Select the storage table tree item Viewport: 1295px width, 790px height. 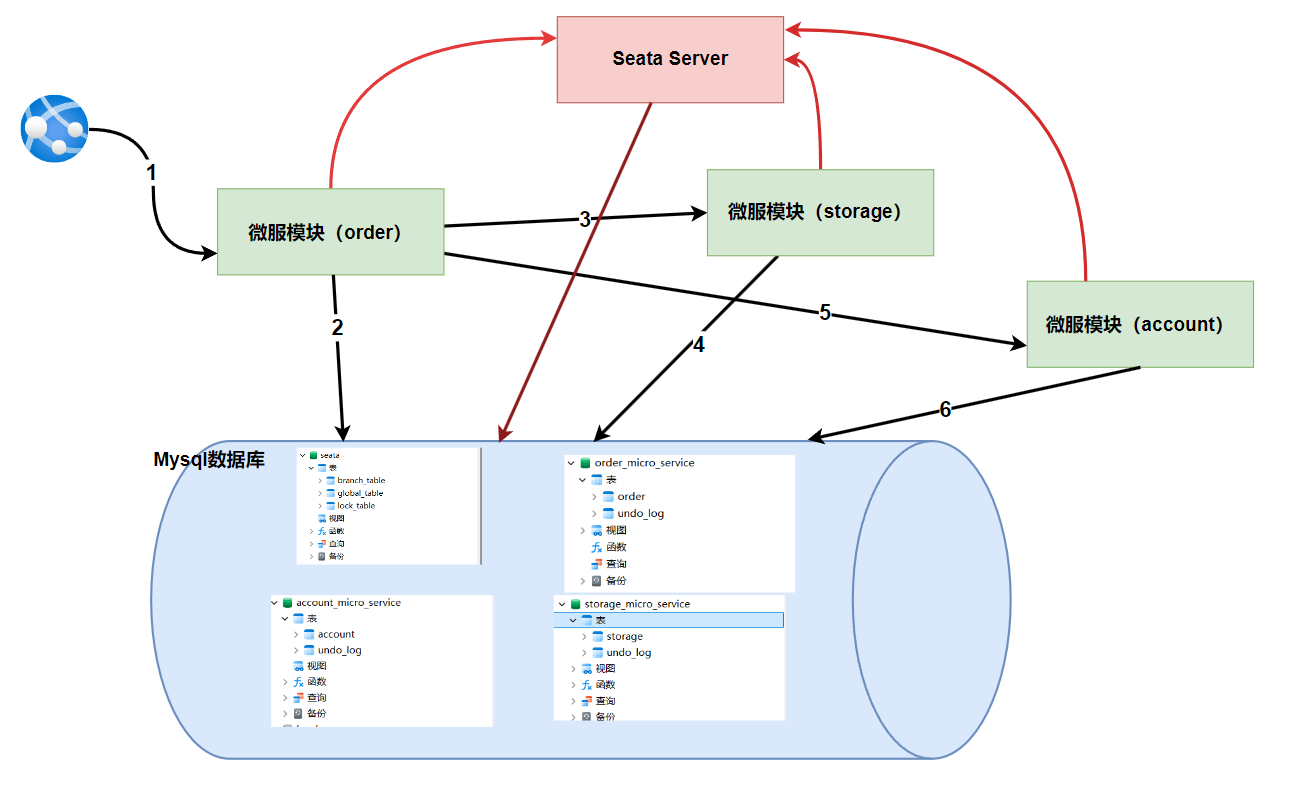(624, 637)
